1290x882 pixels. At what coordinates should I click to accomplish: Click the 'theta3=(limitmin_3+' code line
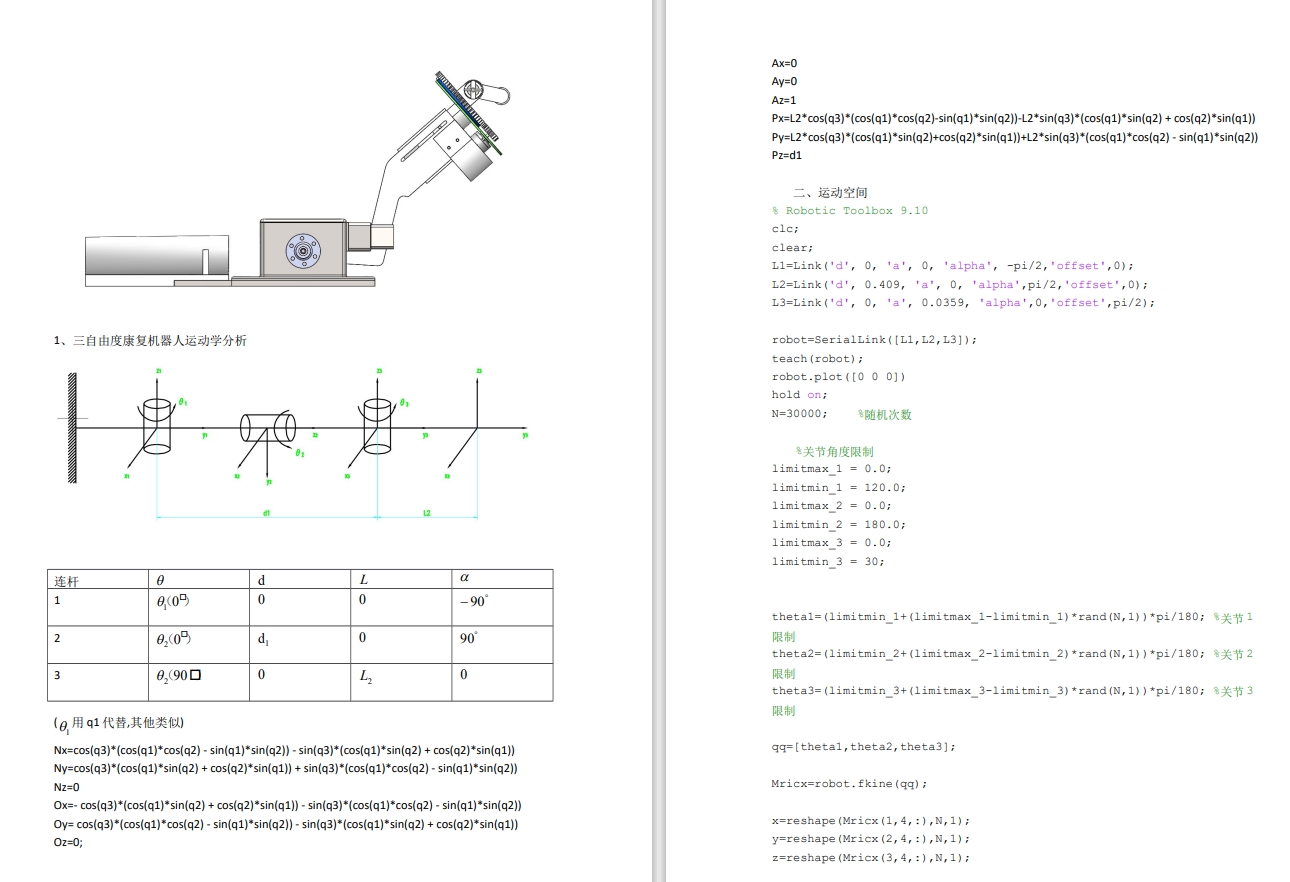point(988,691)
